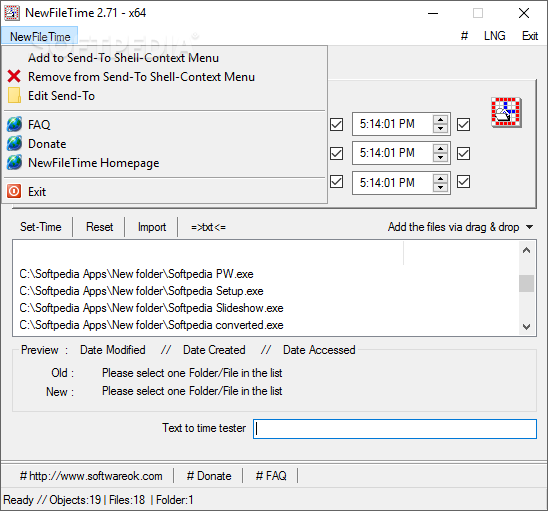Decrease the second time field value
The width and height of the screenshot is (548, 511).
440,158
